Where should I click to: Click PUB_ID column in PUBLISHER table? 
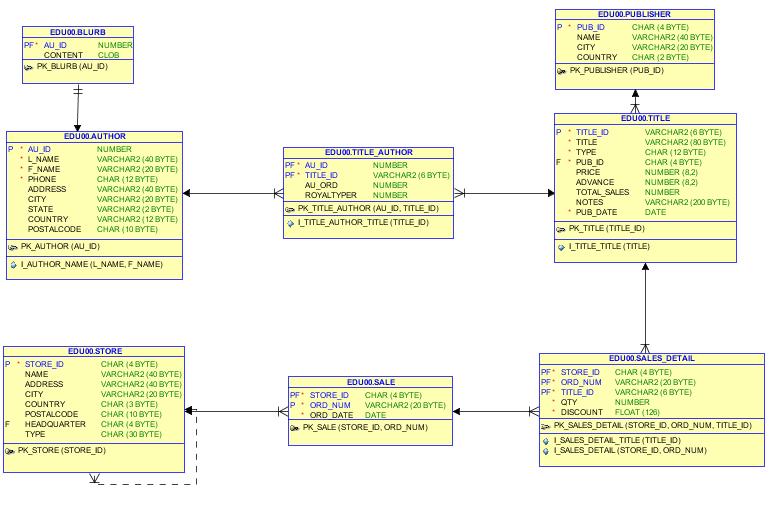tap(590, 27)
